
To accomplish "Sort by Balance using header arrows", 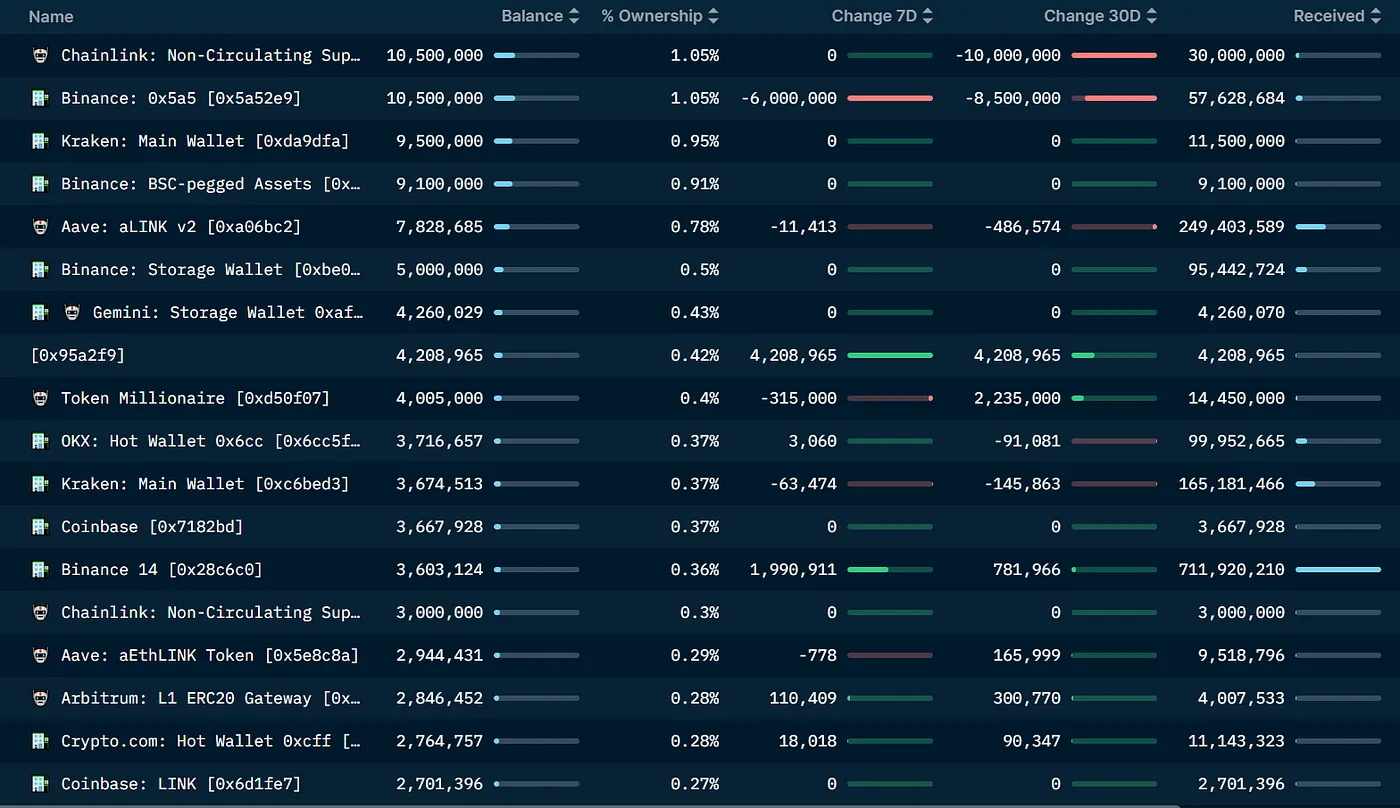I will 573,16.
